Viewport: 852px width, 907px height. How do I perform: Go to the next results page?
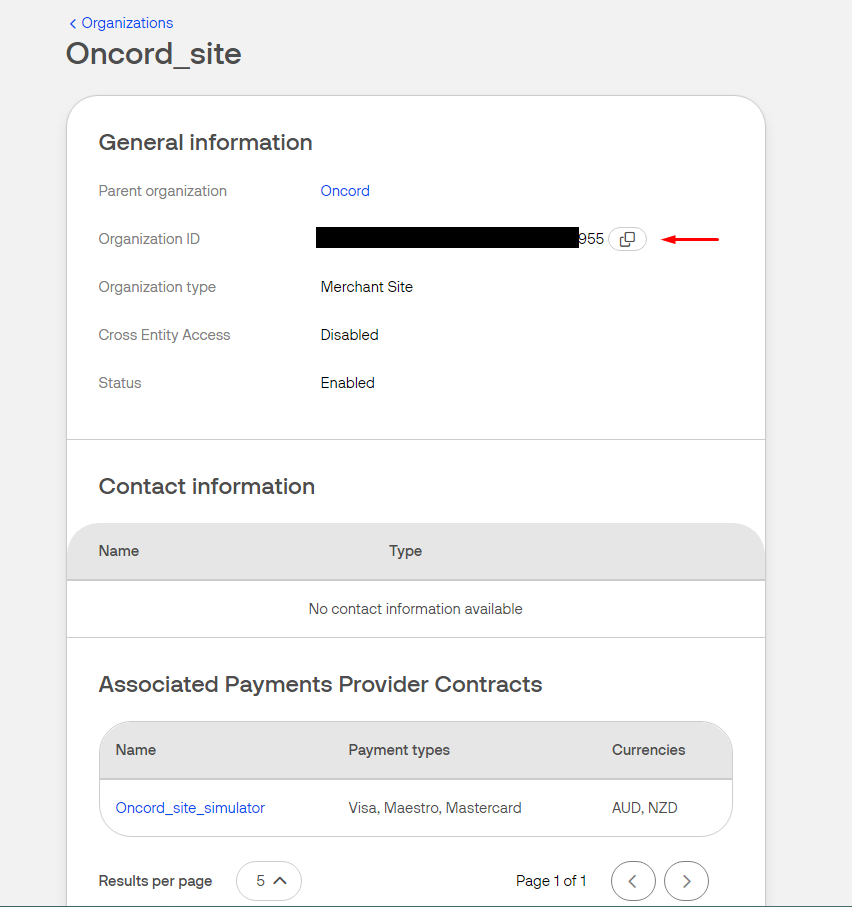tap(686, 881)
